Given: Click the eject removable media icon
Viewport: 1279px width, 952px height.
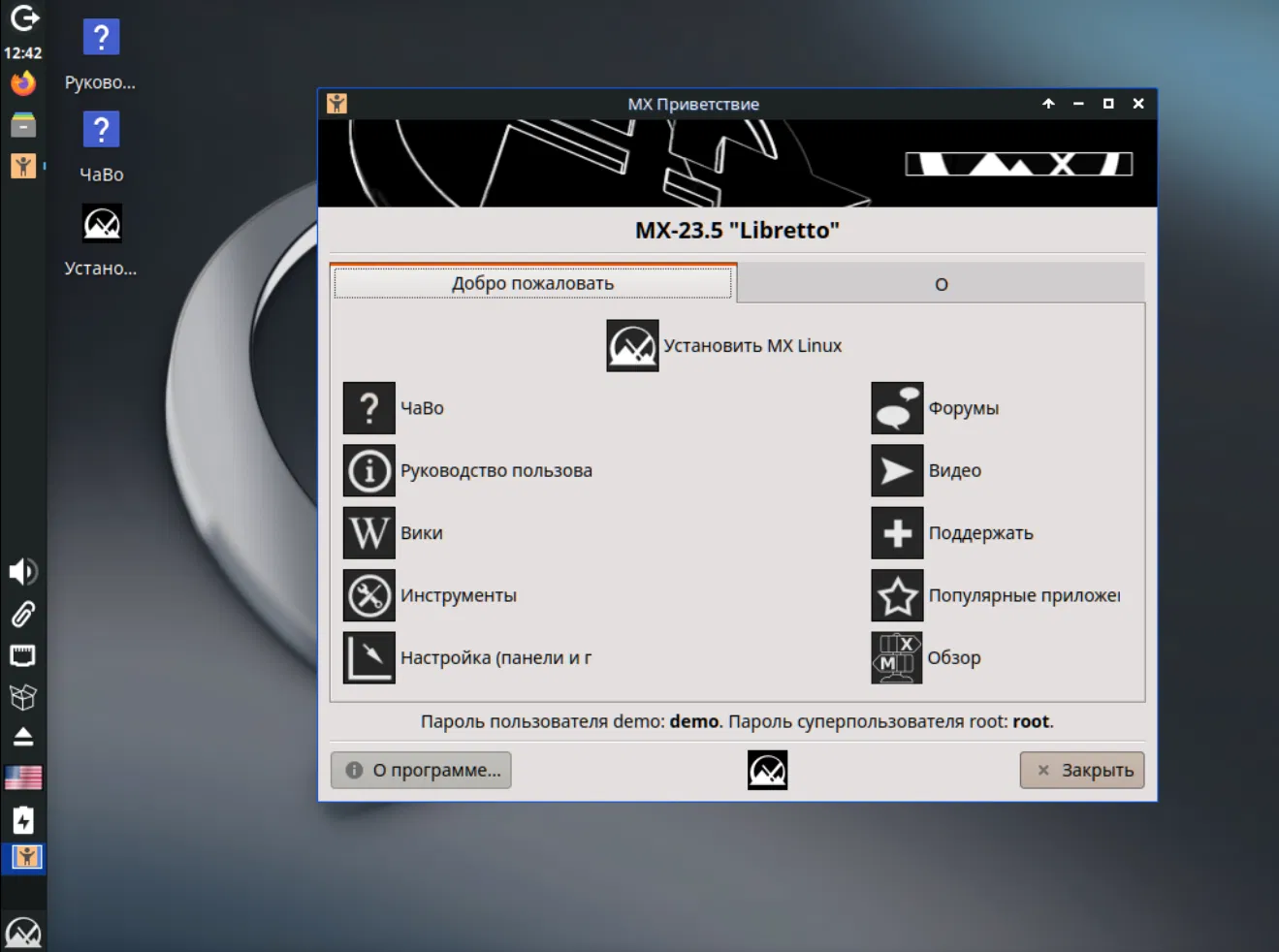Looking at the screenshot, I should [23, 738].
